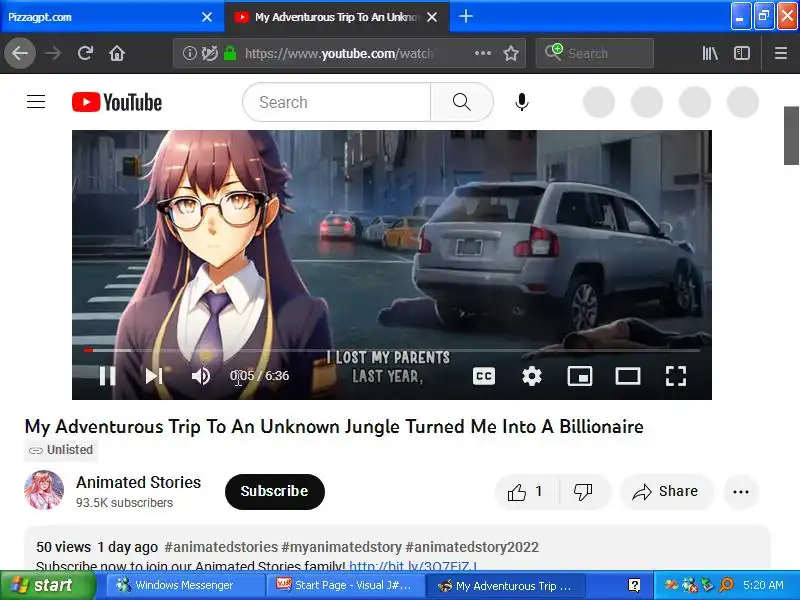The height and width of the screenshot is (600, 800).
Task: Share the video
Action: point(665,491)
